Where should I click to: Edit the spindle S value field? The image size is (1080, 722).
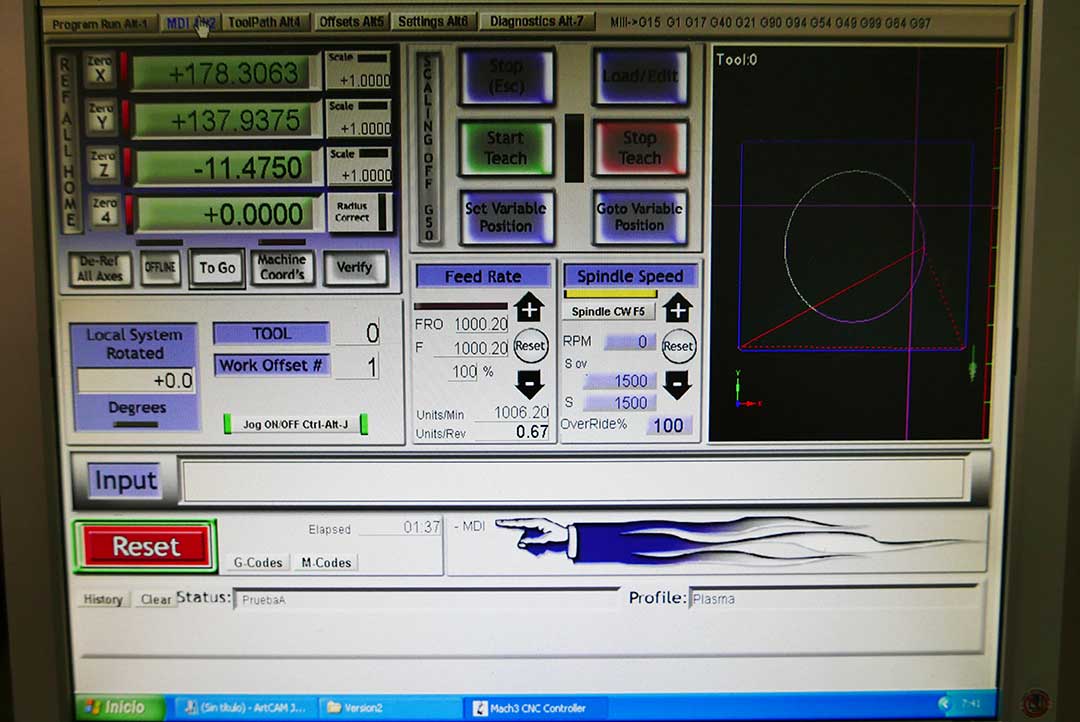point(619,403)
